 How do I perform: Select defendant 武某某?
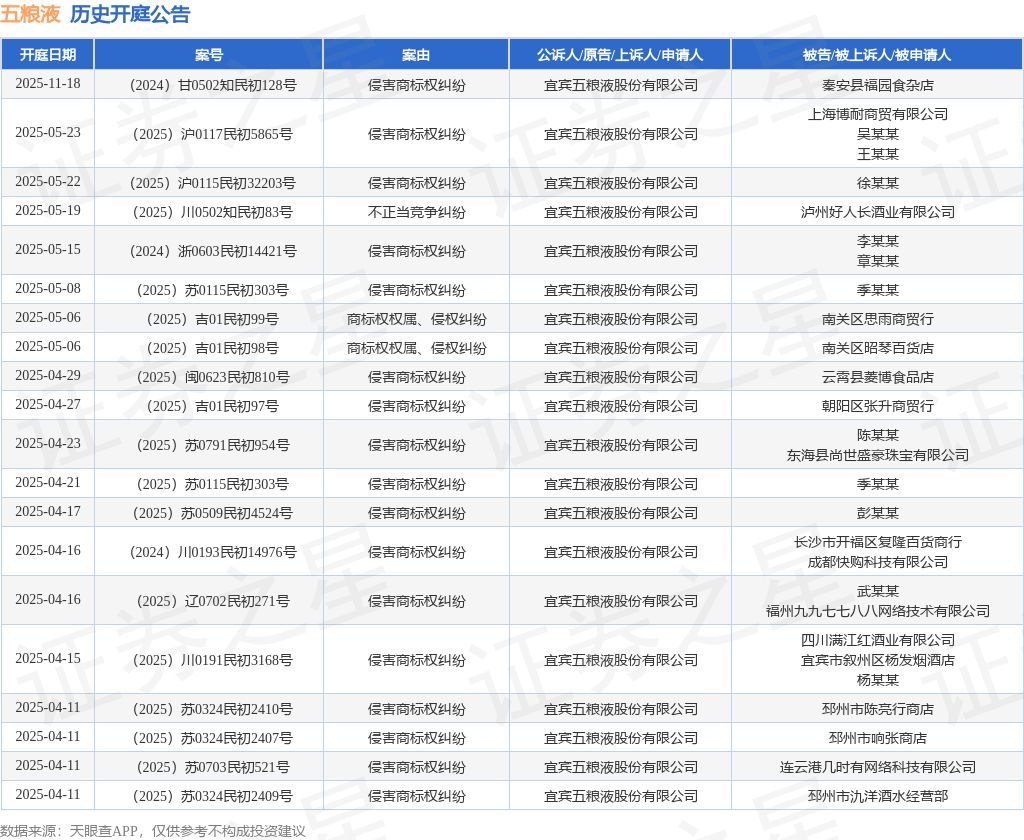coord(878,591)
